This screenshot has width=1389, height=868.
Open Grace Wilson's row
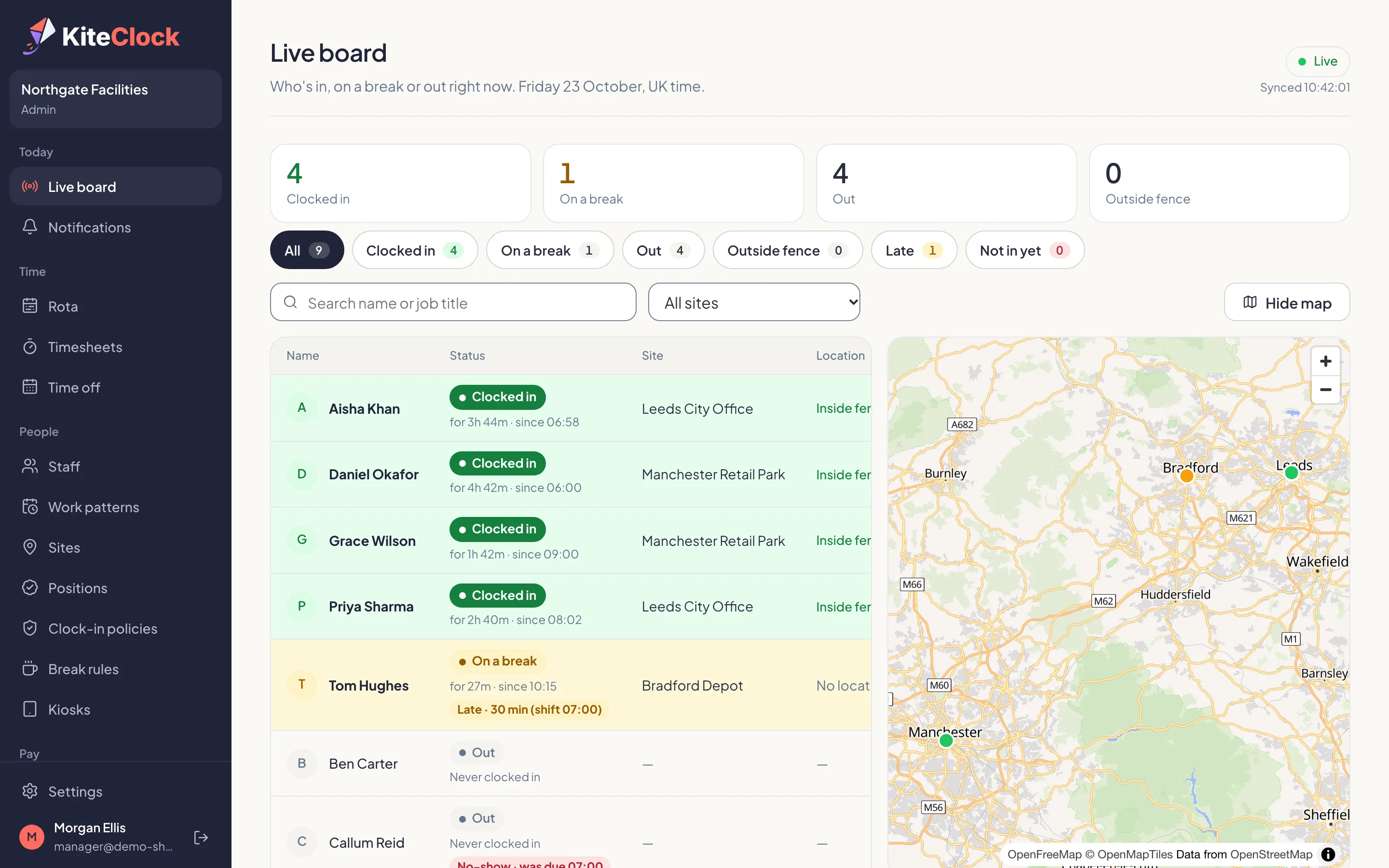click(x=571, y=540)
